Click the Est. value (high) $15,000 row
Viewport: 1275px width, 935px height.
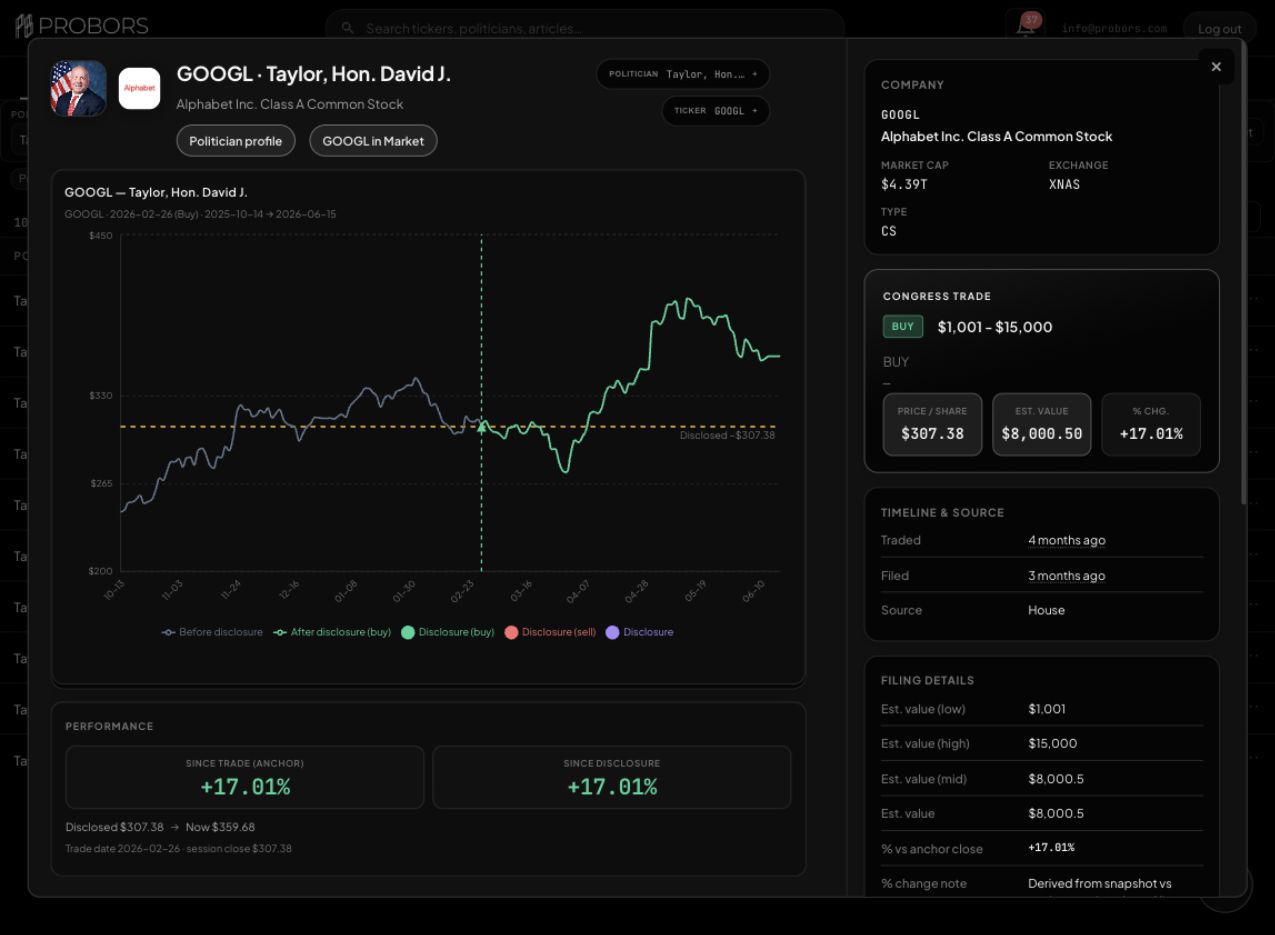pos(1042,743)
